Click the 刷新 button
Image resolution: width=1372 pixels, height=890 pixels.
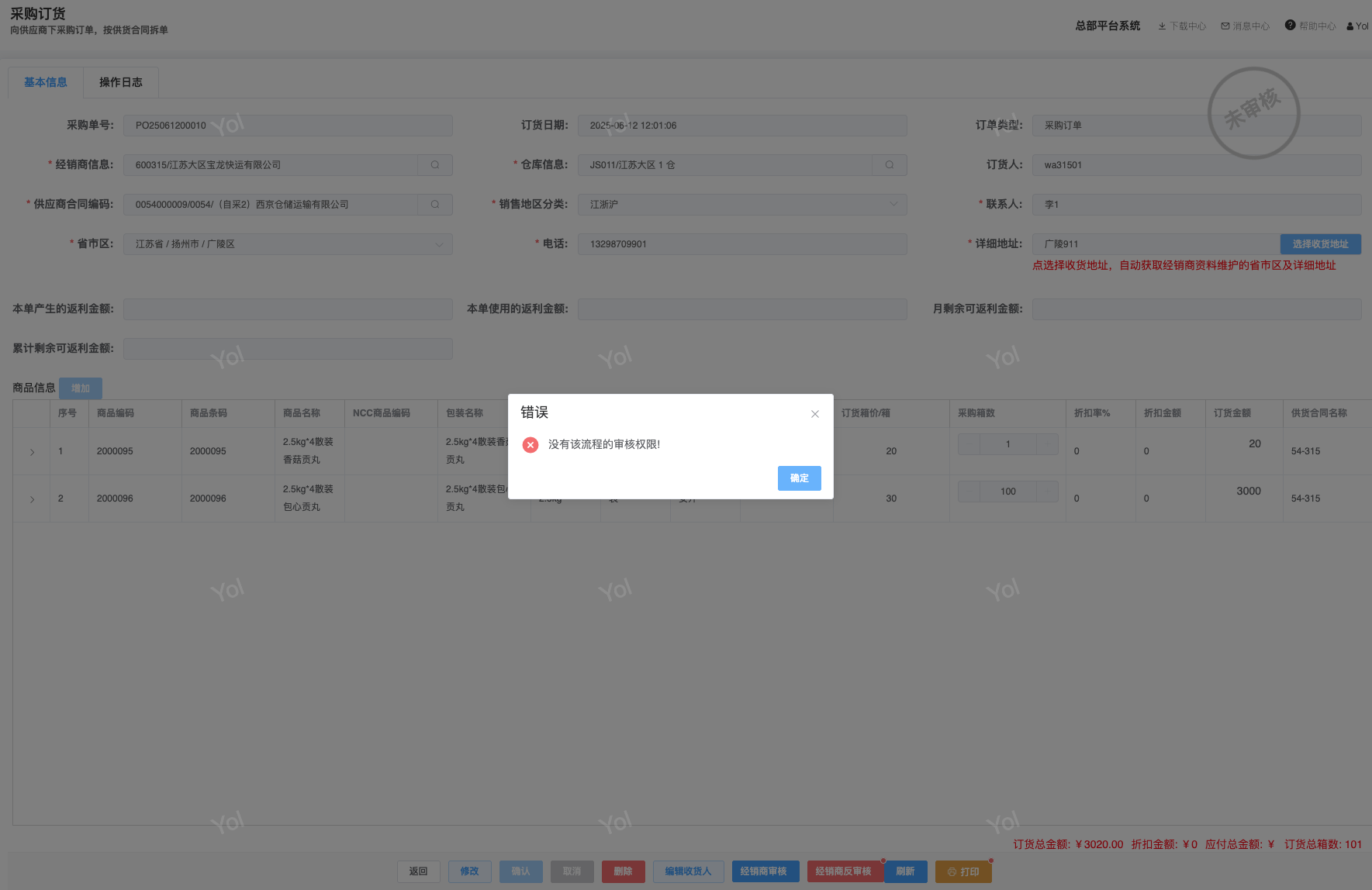[x=906, y=871]
